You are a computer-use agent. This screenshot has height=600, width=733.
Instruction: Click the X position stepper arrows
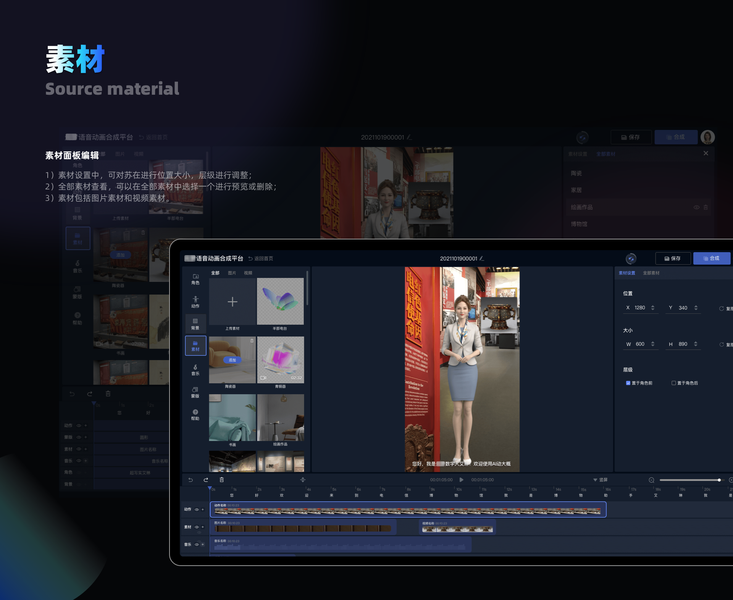(x=653, y=308)
